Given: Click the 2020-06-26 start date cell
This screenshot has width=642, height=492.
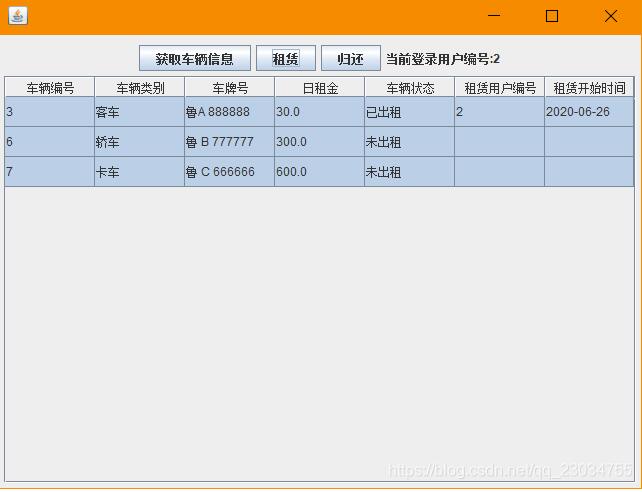Looking at the screenshot, I should click(590, 112).
